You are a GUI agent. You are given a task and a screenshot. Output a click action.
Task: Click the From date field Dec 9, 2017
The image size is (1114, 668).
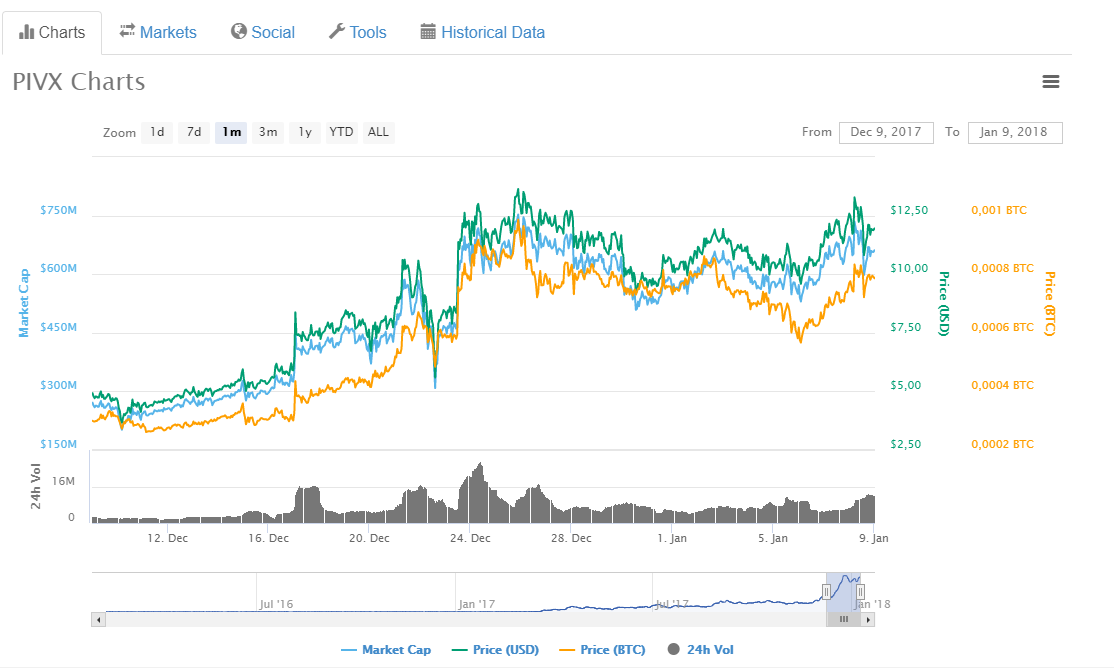886,132
